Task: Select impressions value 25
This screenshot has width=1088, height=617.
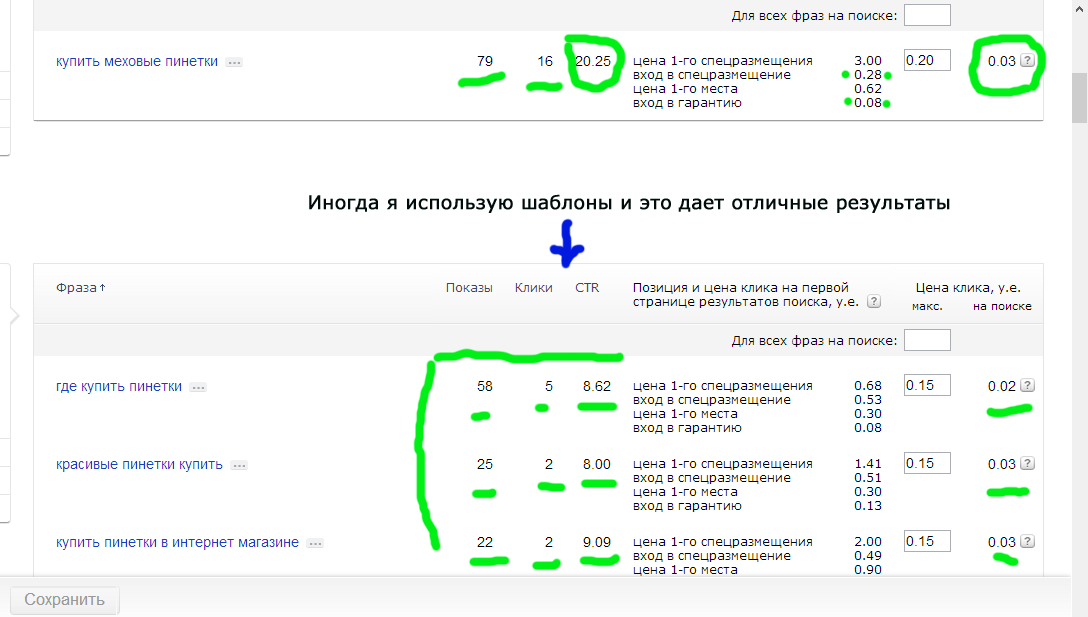Action: pyautogui.click(x=485, y=464)
